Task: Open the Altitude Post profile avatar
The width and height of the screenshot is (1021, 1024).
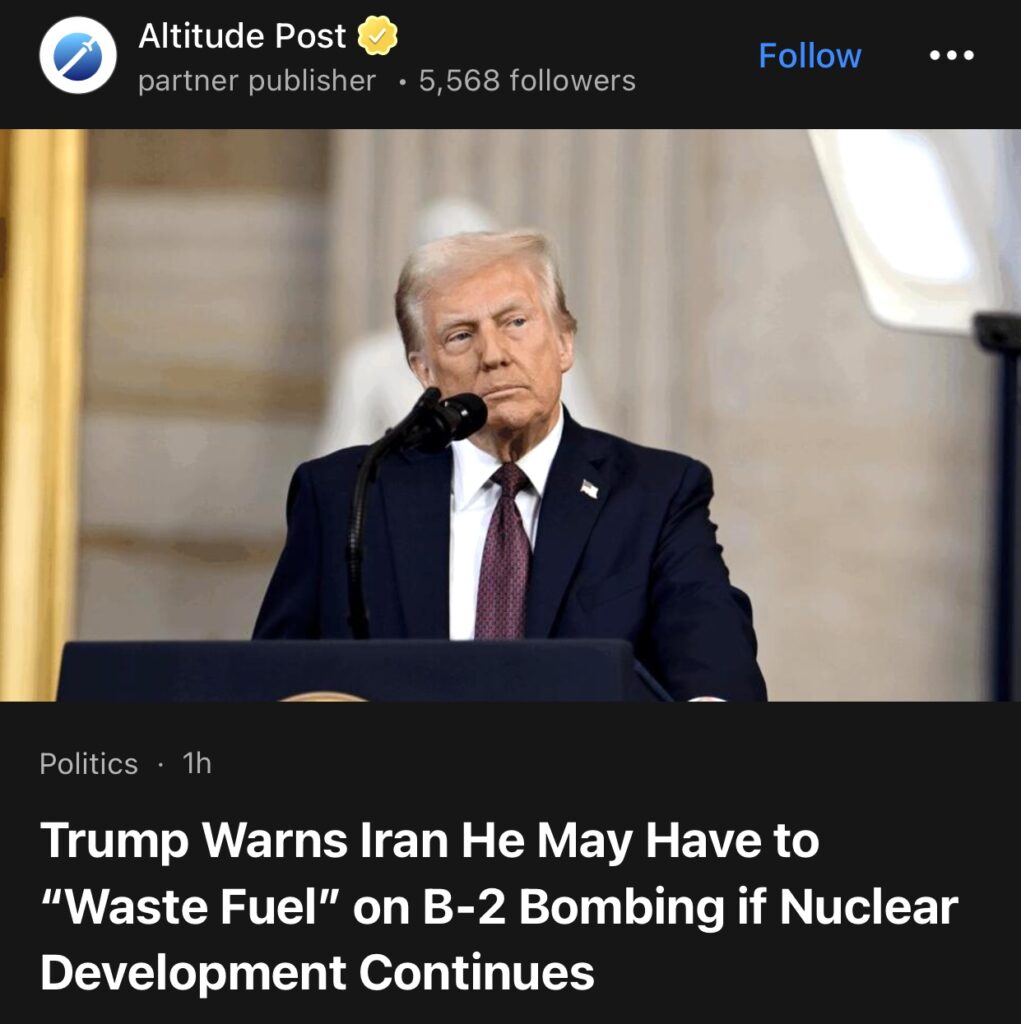Action: (78, 56)
